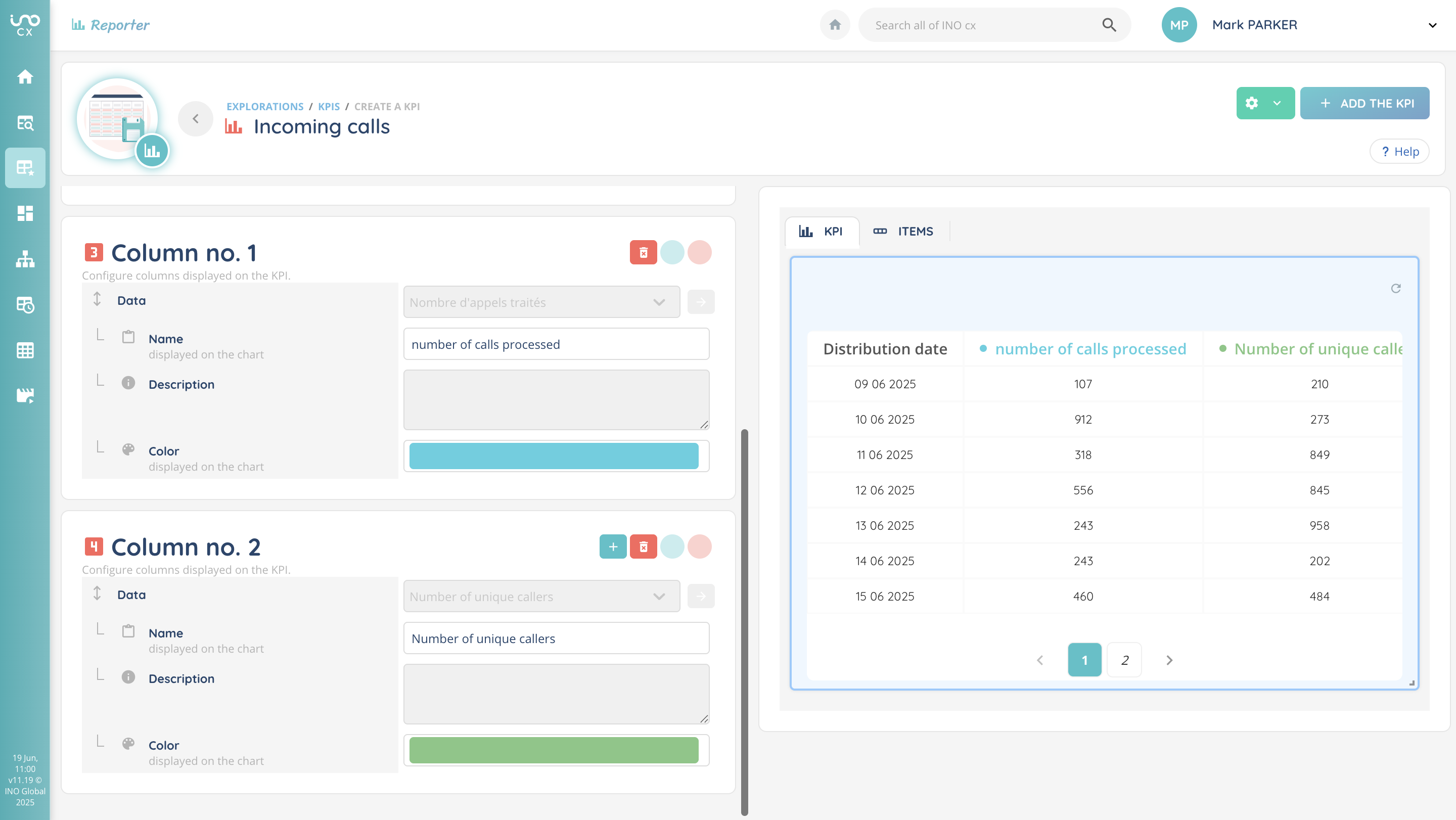This screenshot has height=820, width=1456.
Task: Open the dashboards icon in the sidebar
Action: point(25,213)
